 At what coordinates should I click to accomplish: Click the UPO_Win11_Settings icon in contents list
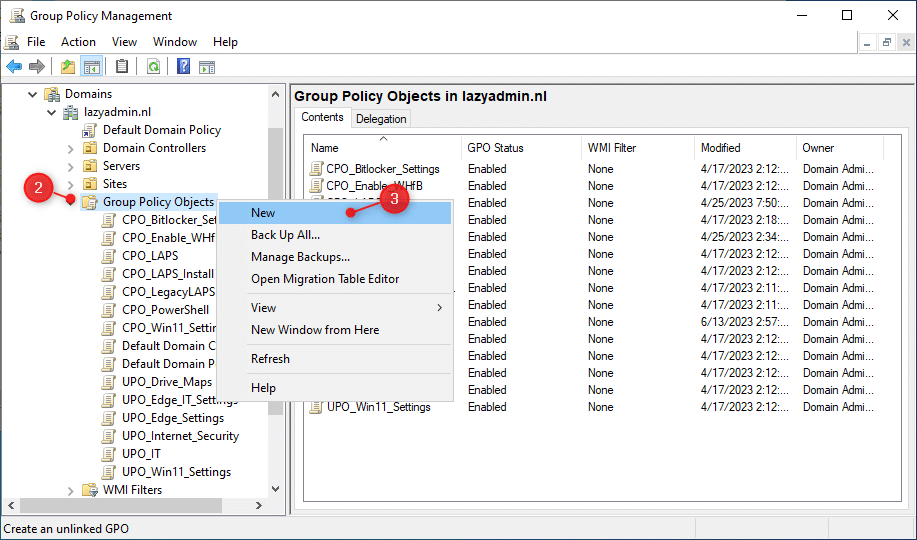316,407
